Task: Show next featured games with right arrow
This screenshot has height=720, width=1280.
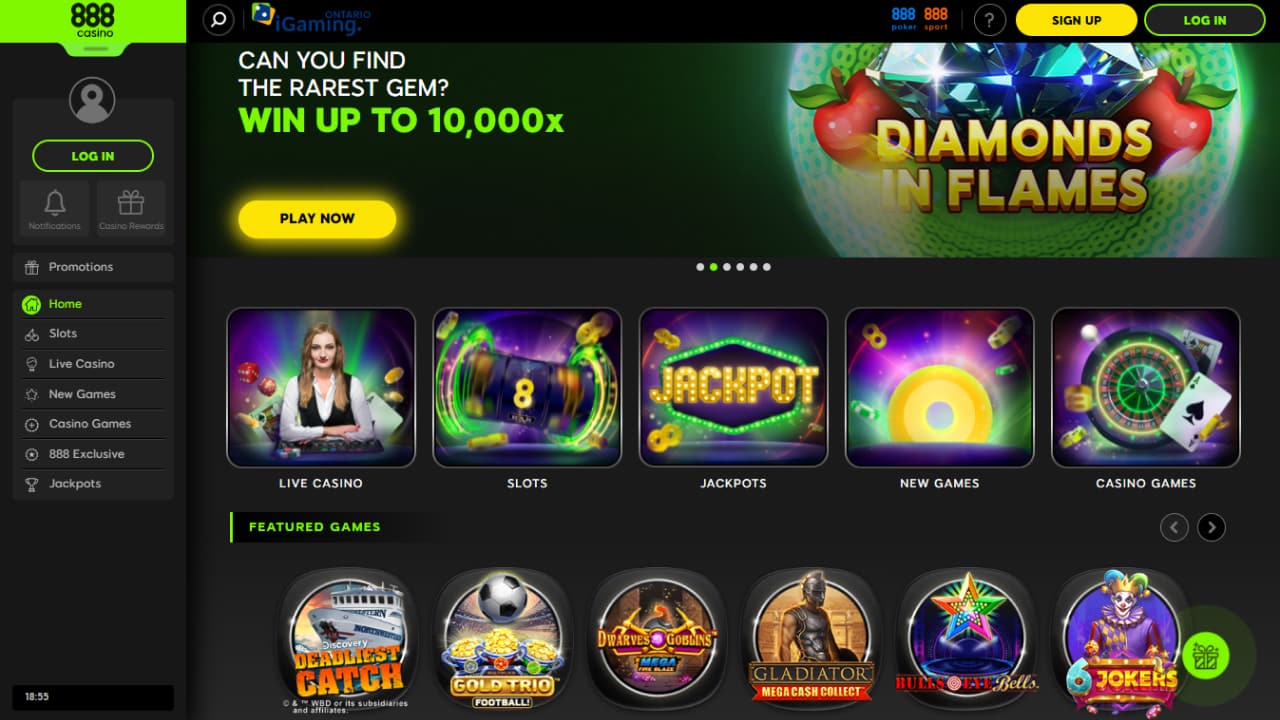Action: pyautogui.click(x=1211, y=527)
